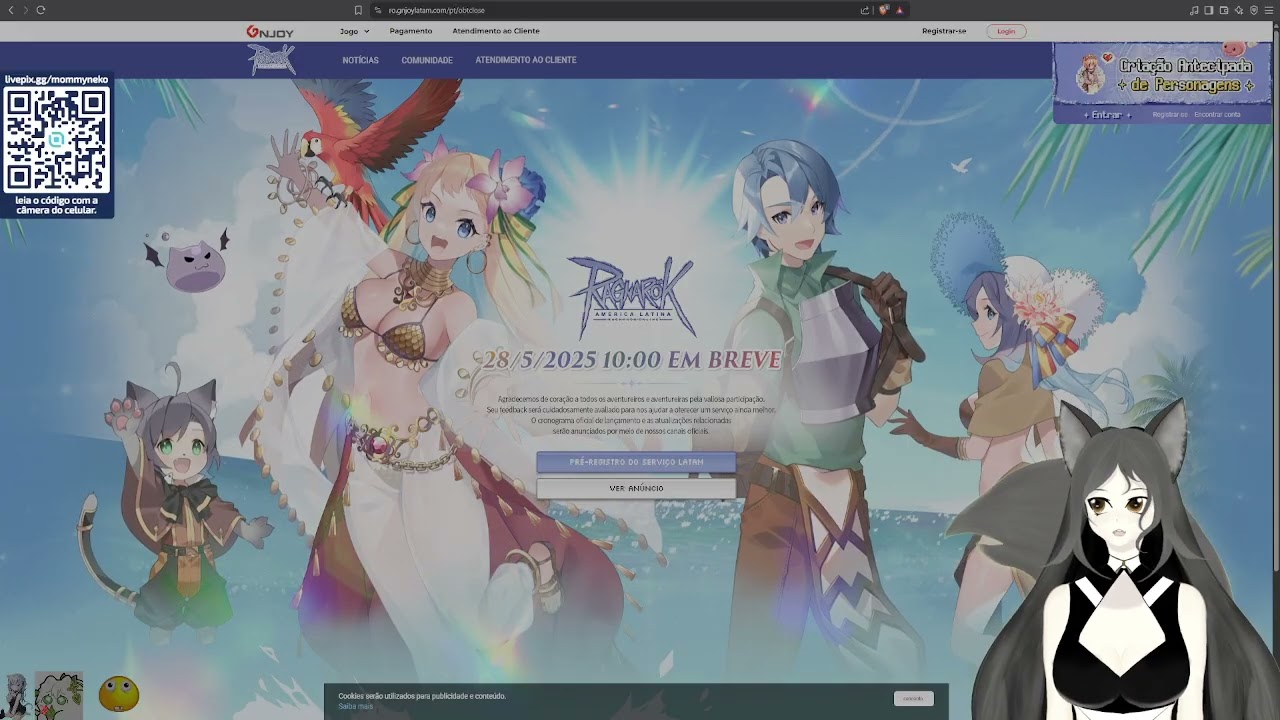Click the GNJOY logo
The image size is (1280, 720).
click(x=270, y=31)
